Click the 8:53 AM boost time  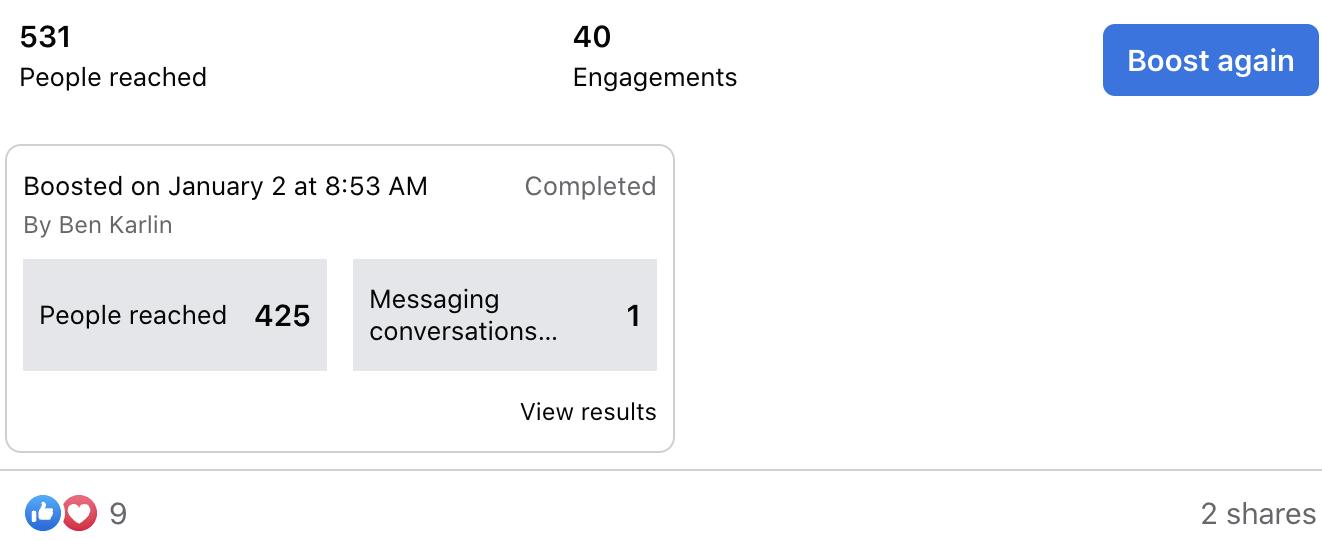pyautogui.click(x=376, y=186)
